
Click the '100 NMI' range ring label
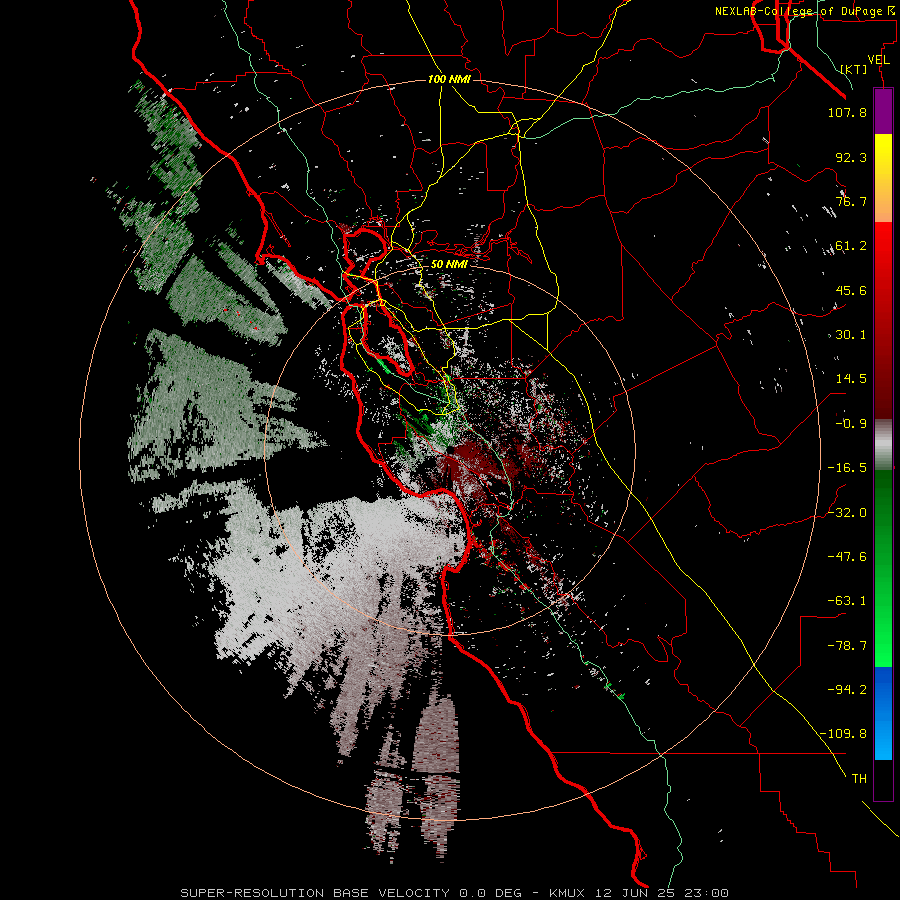[449, 79]
